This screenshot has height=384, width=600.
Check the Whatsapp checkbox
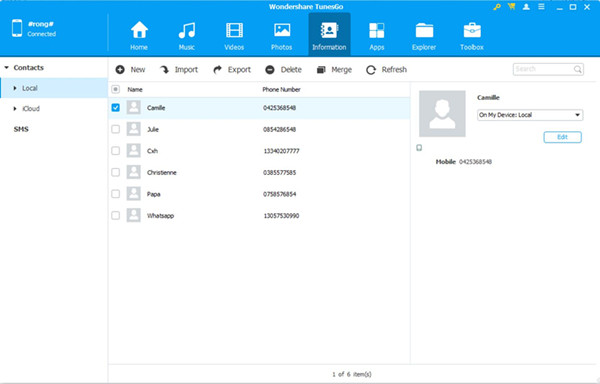(x=115, y=215)
